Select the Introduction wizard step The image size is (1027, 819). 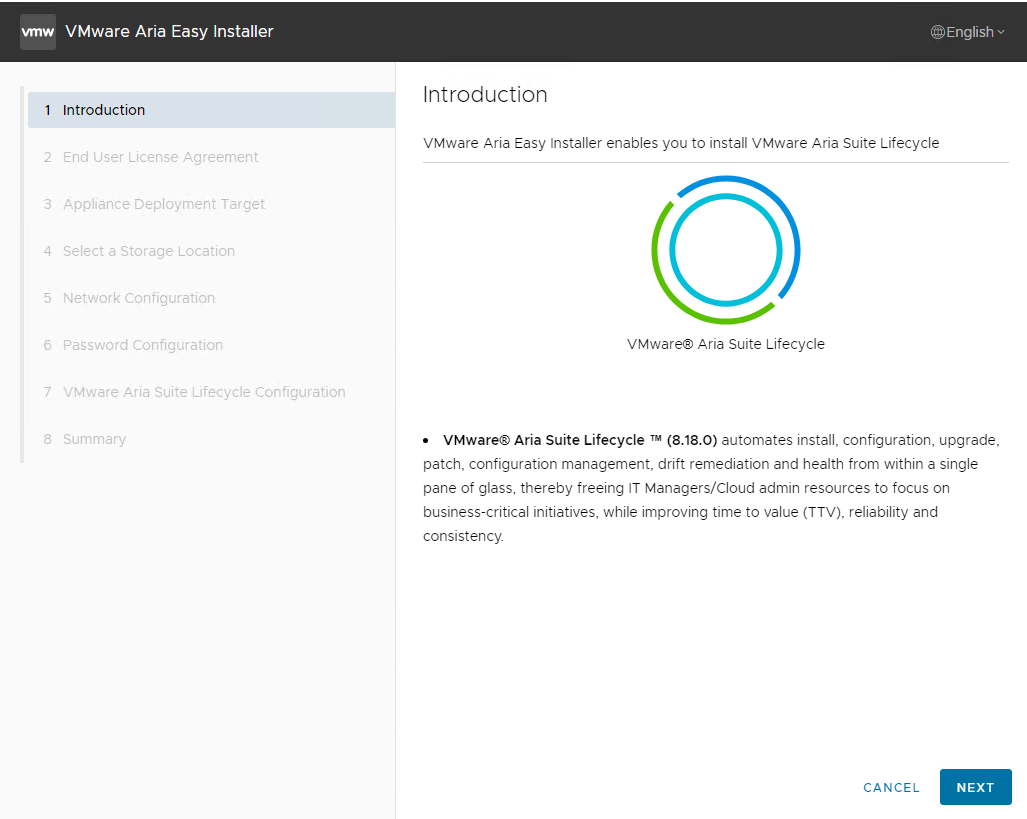212,110
